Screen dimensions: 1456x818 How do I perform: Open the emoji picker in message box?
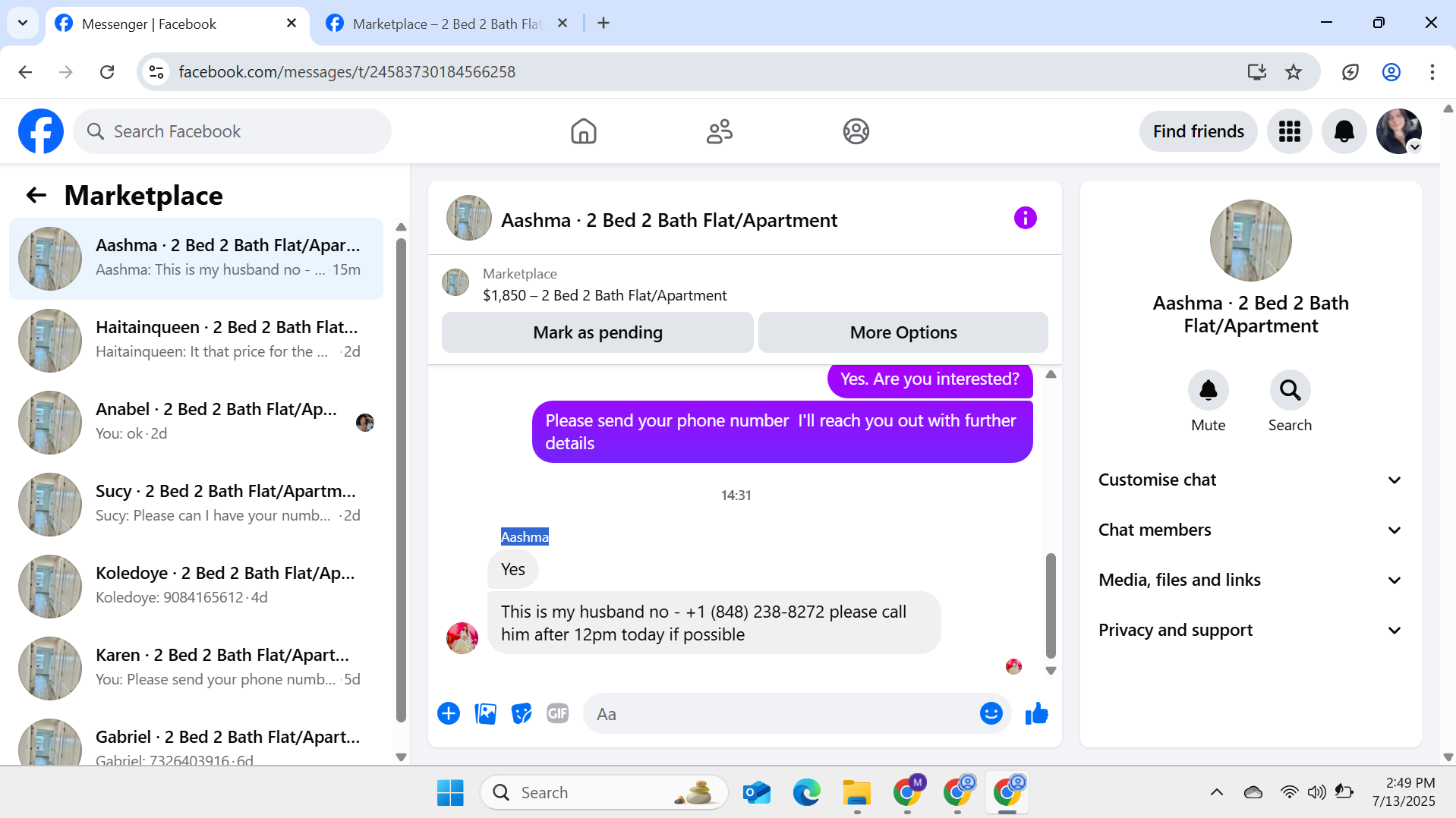pos(991,713)
